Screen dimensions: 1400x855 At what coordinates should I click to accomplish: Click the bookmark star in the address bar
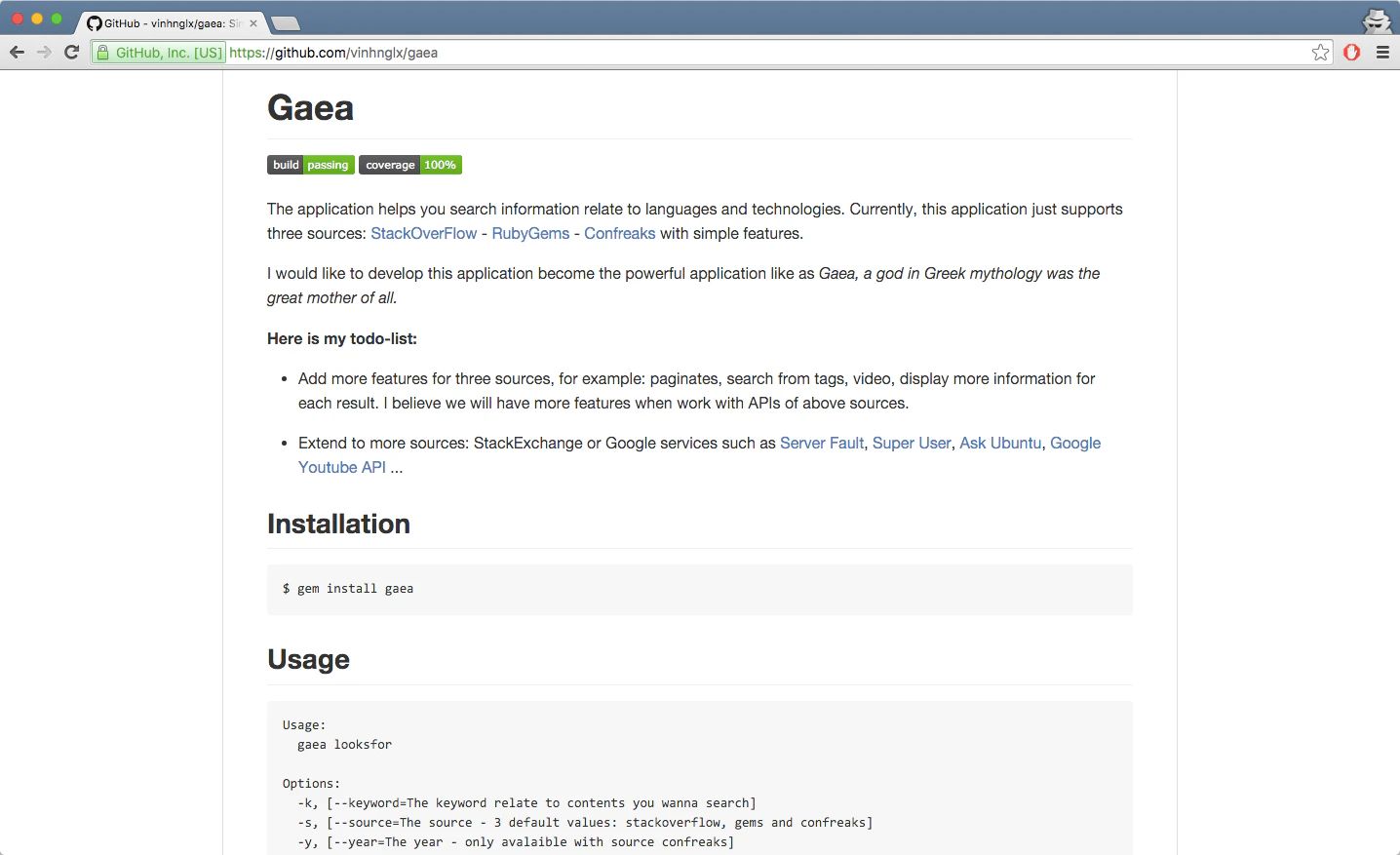tap(1320, 53)
